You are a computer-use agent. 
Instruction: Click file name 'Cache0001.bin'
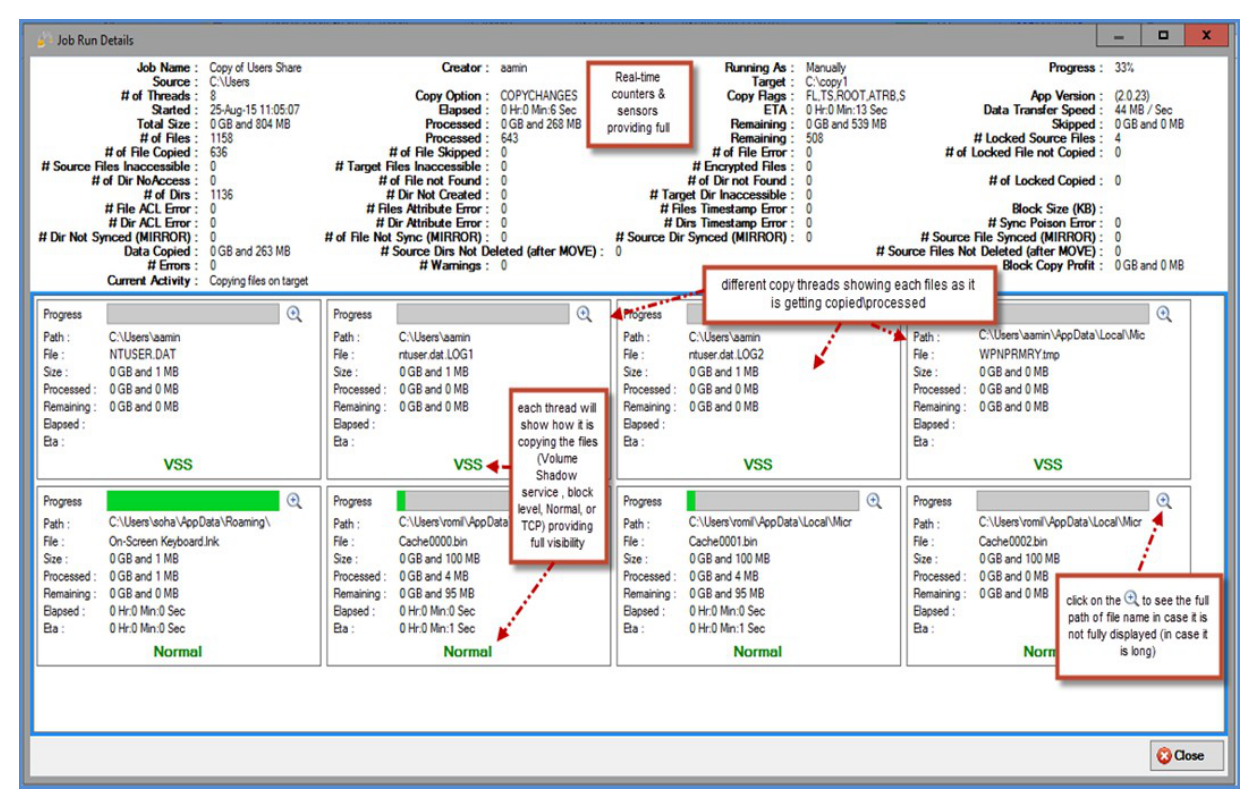(x=723, y=541)
